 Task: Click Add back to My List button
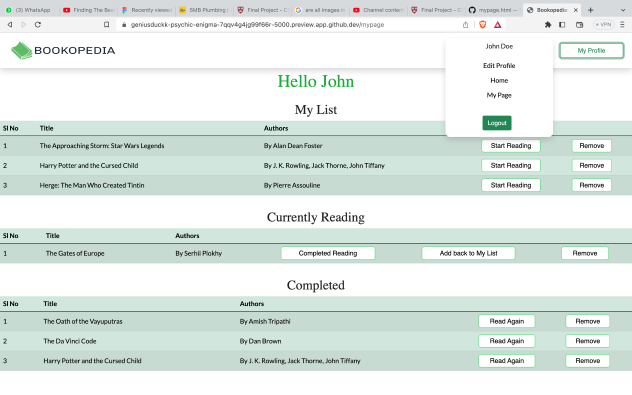coord(468,253)
